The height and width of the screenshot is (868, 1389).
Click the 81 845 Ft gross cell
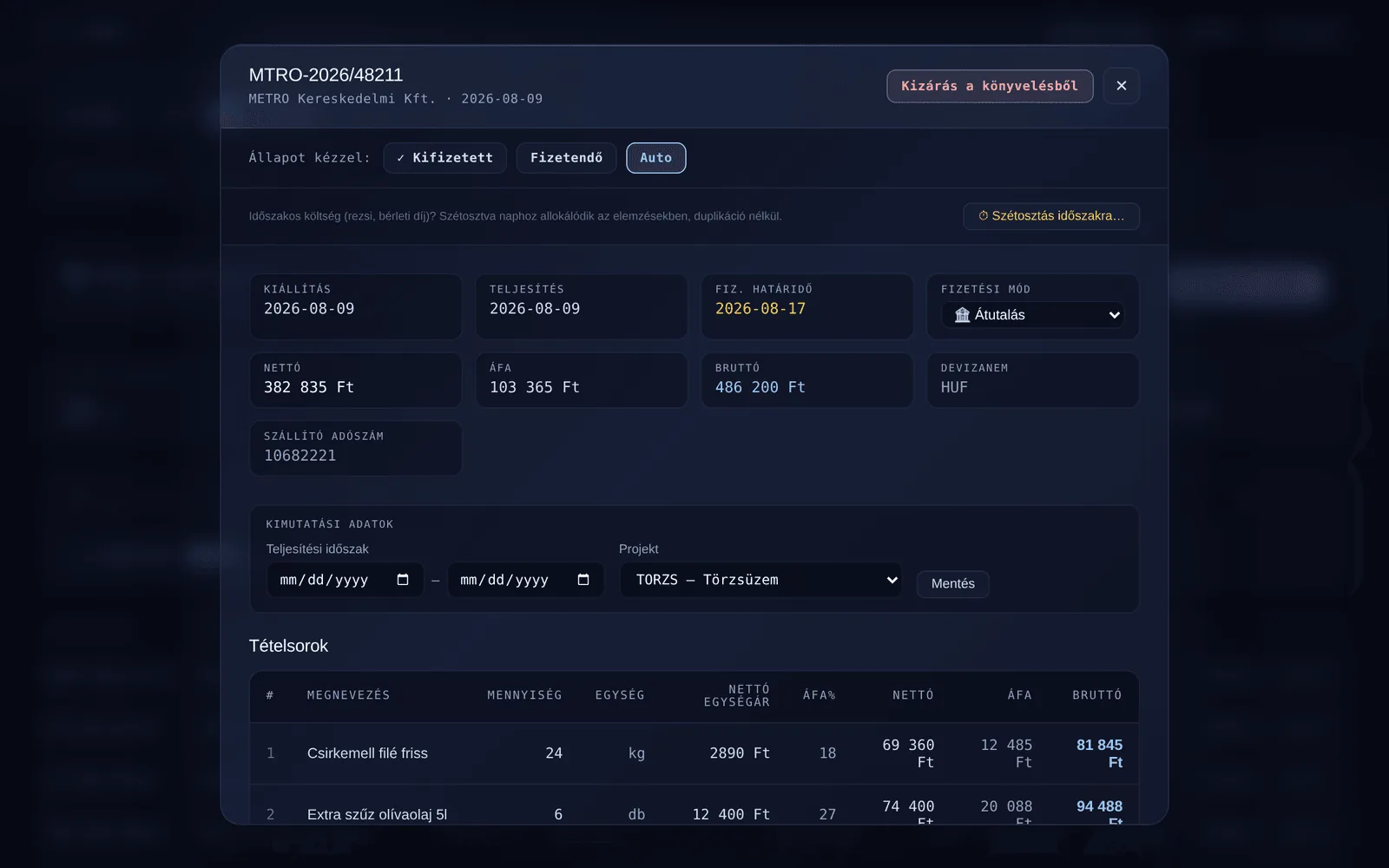(x=1099, y=753)
